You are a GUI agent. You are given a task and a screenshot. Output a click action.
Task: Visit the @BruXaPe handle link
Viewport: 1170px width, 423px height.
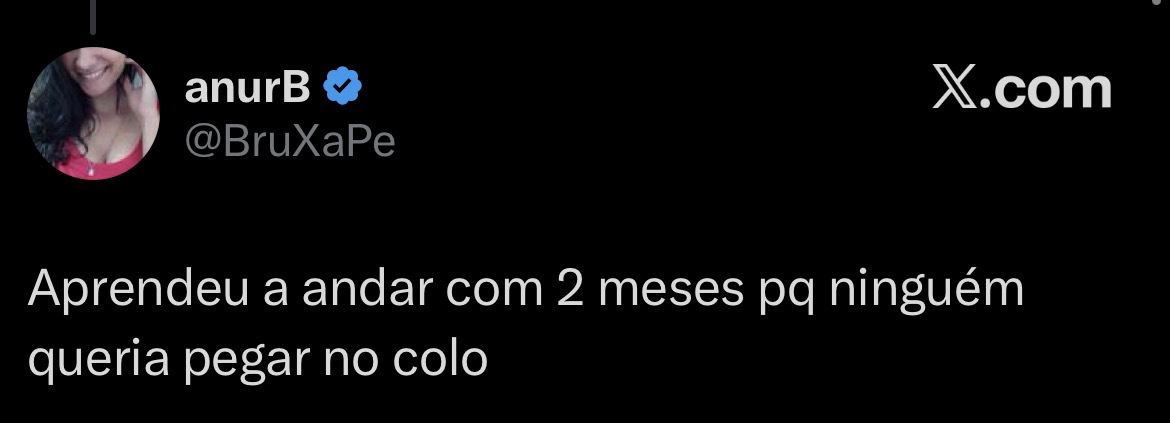[x=290, y=141]
